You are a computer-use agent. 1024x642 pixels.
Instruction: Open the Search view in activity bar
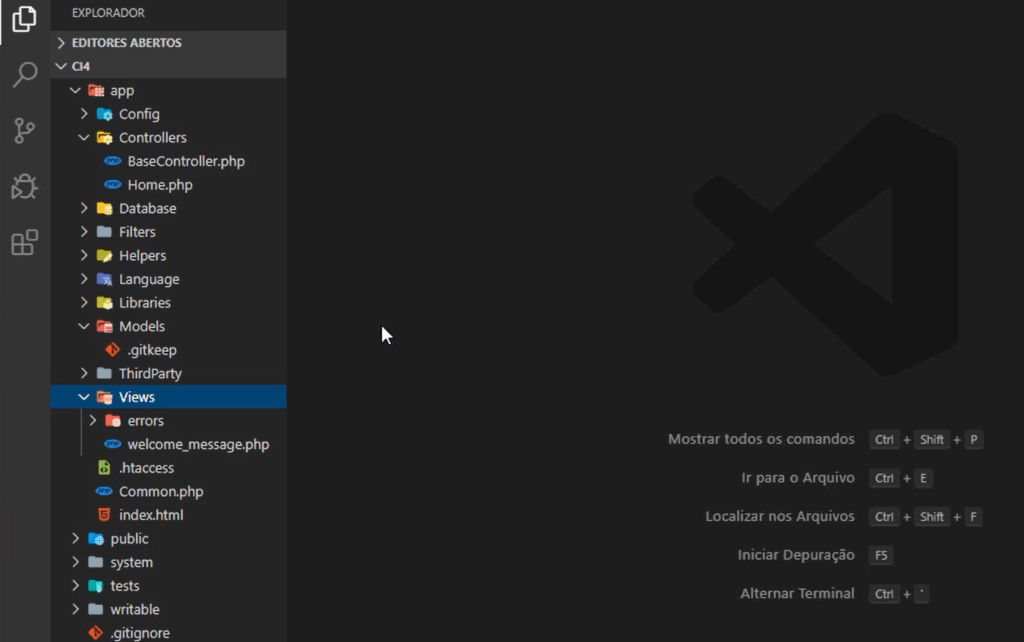(x=25, y=74)
